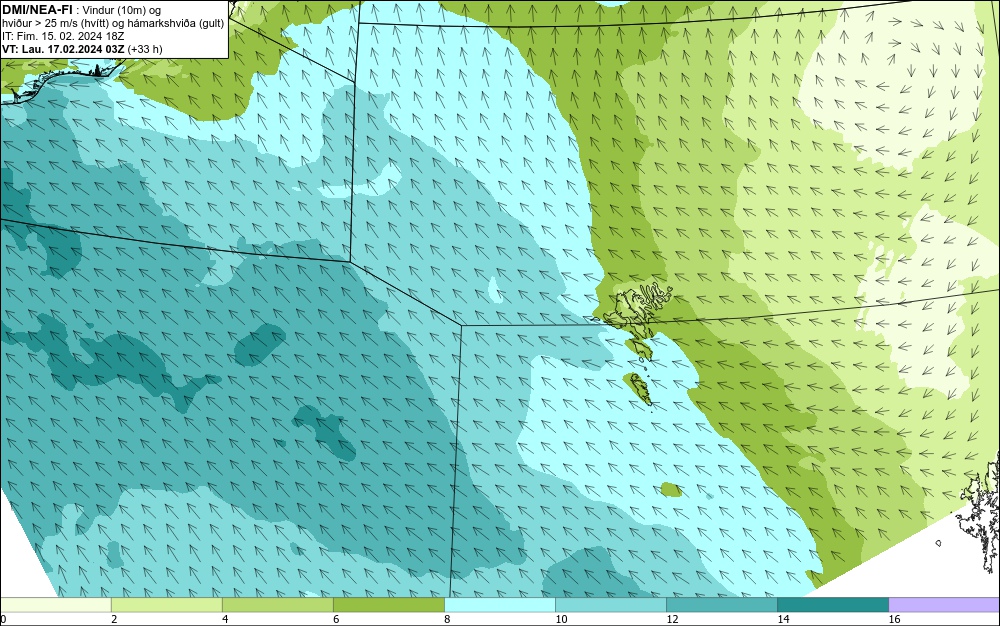
Task: Click the purple above-16 legend swatch
Action: click(944, 605)
